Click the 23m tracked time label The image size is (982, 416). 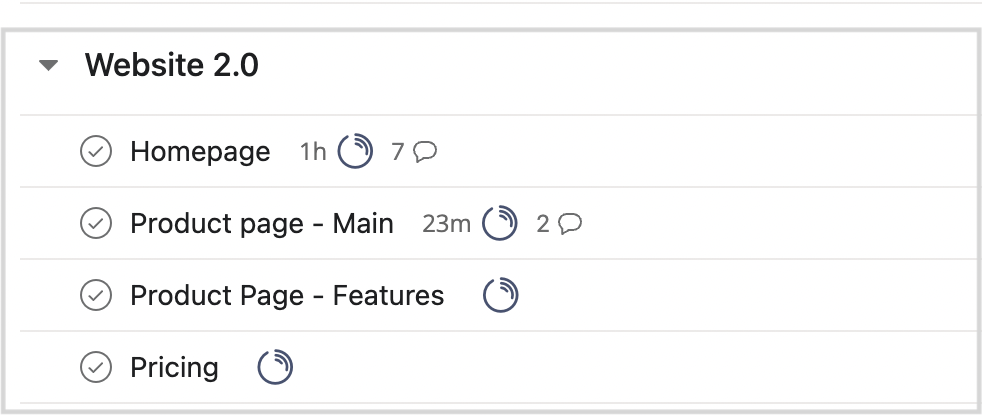coord(446,224)
